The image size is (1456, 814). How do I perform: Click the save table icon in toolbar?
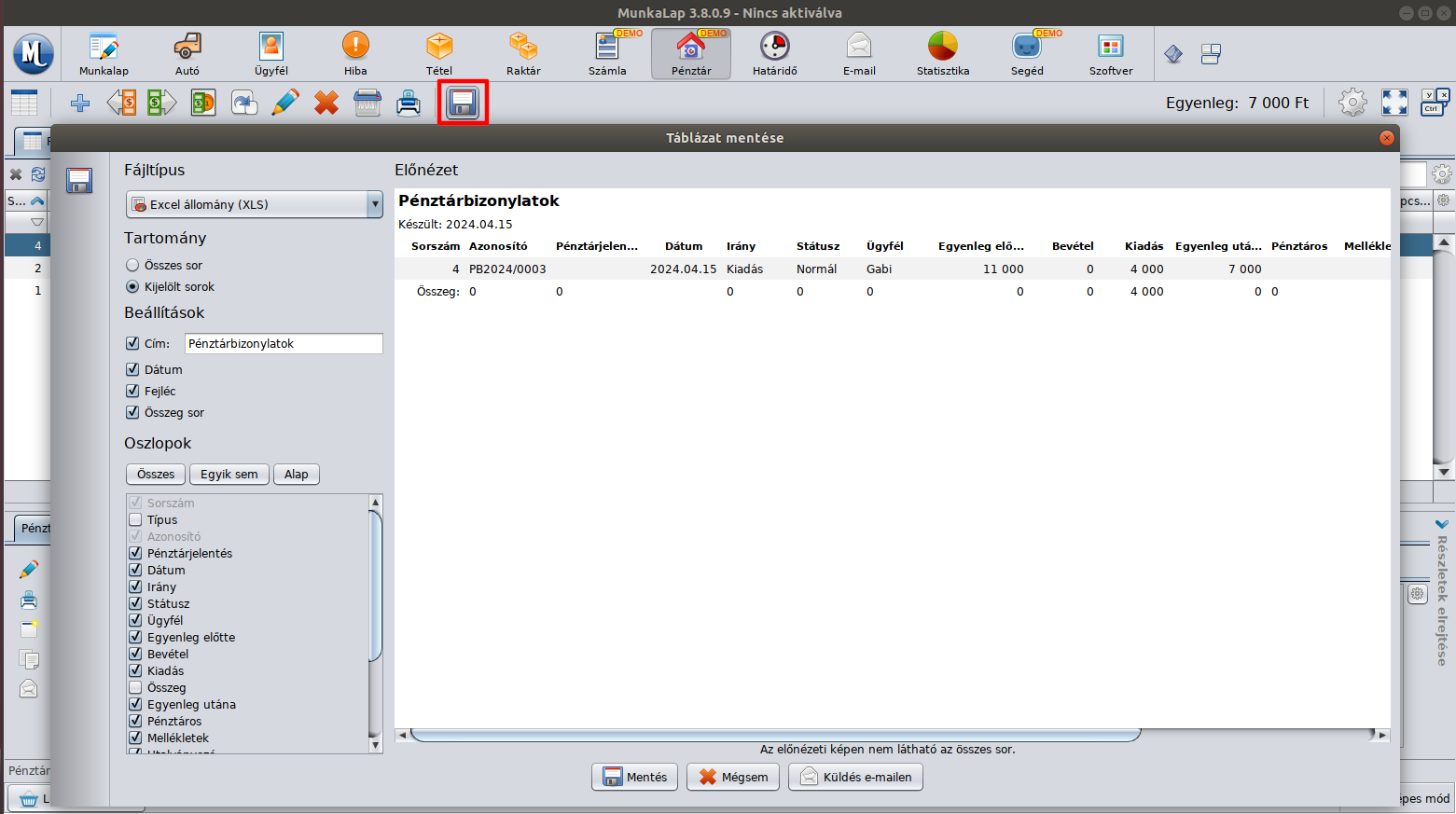(x=463, y=103)
